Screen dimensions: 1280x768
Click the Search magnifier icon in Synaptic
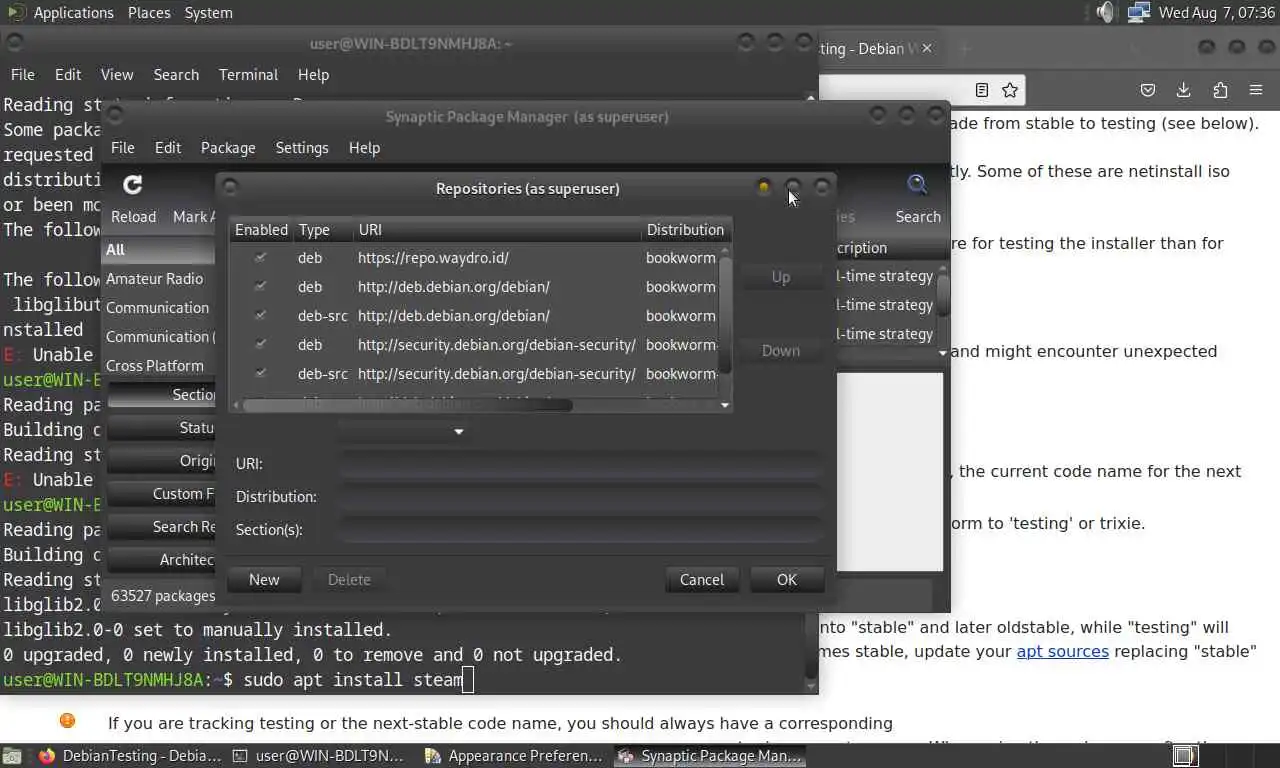pyautogui.click(x=917, y=184)
